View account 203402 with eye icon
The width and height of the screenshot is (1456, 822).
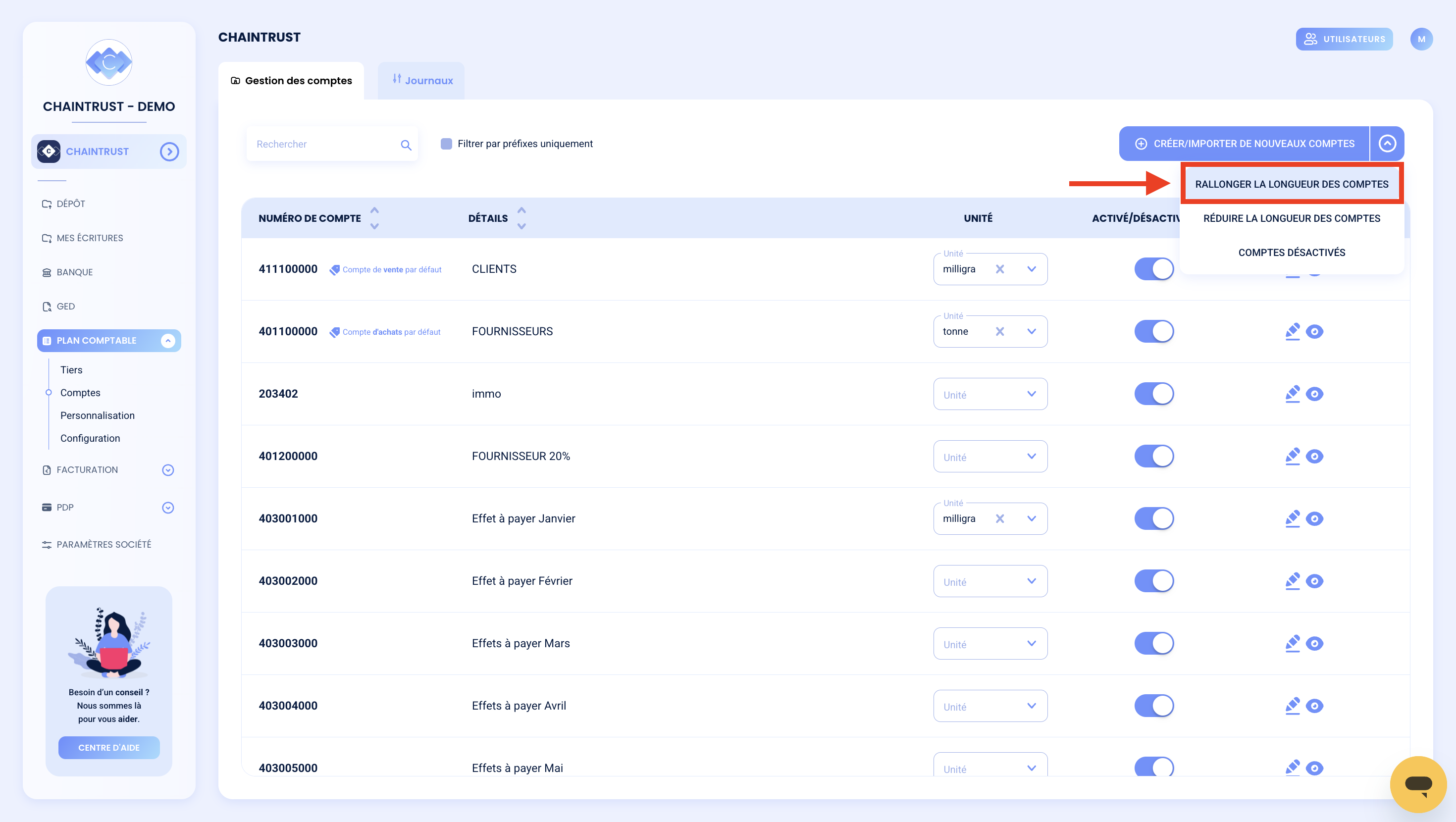(x=1314, y=394)
